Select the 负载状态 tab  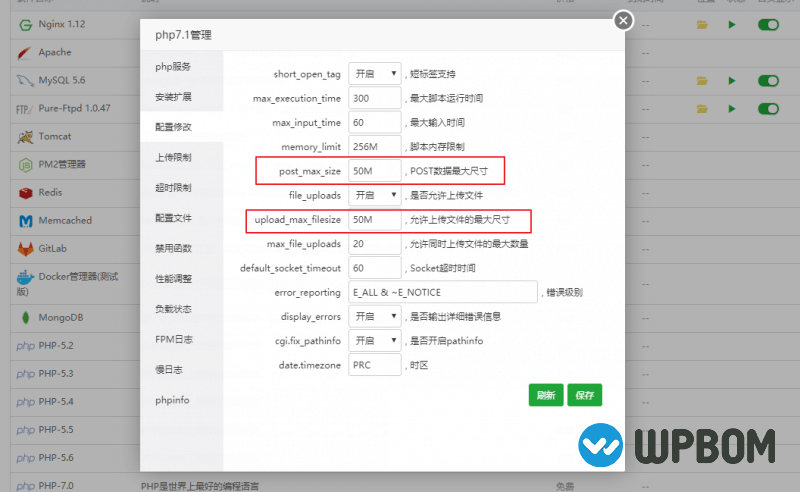pos(182,309)
